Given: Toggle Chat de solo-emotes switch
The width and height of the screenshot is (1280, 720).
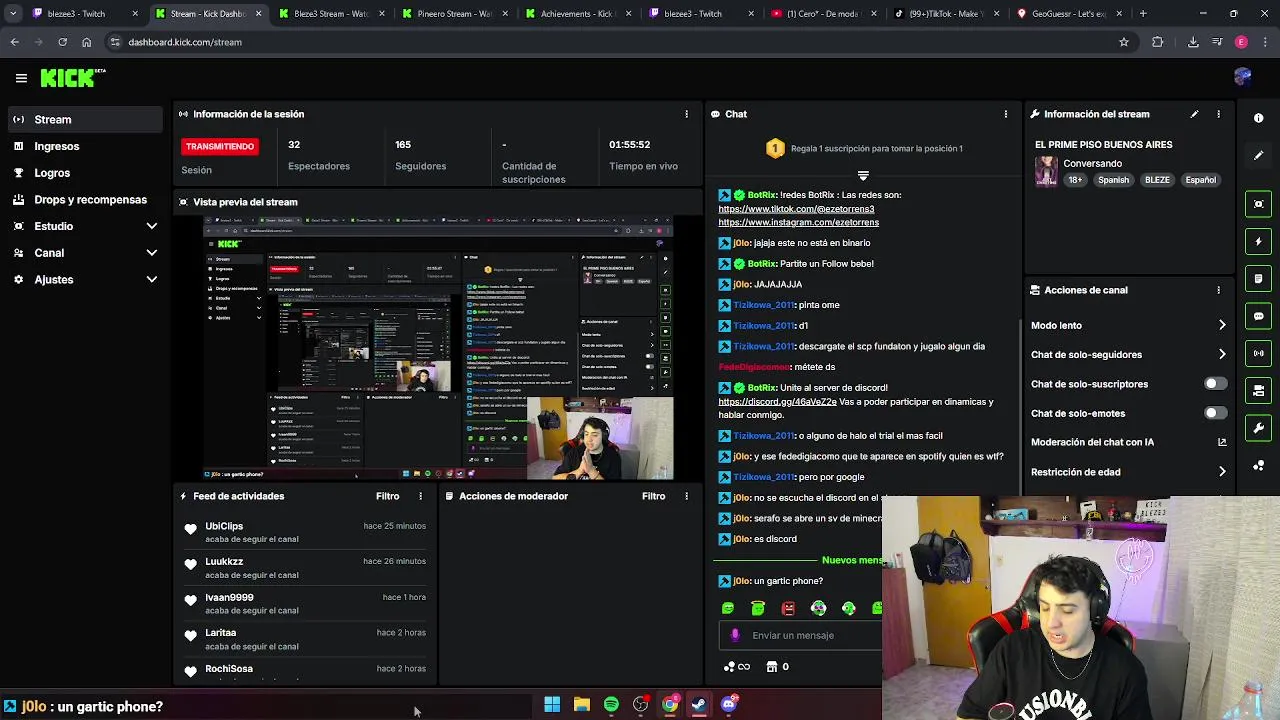Looking at the screenshot, I should [x=1215, y=413].
